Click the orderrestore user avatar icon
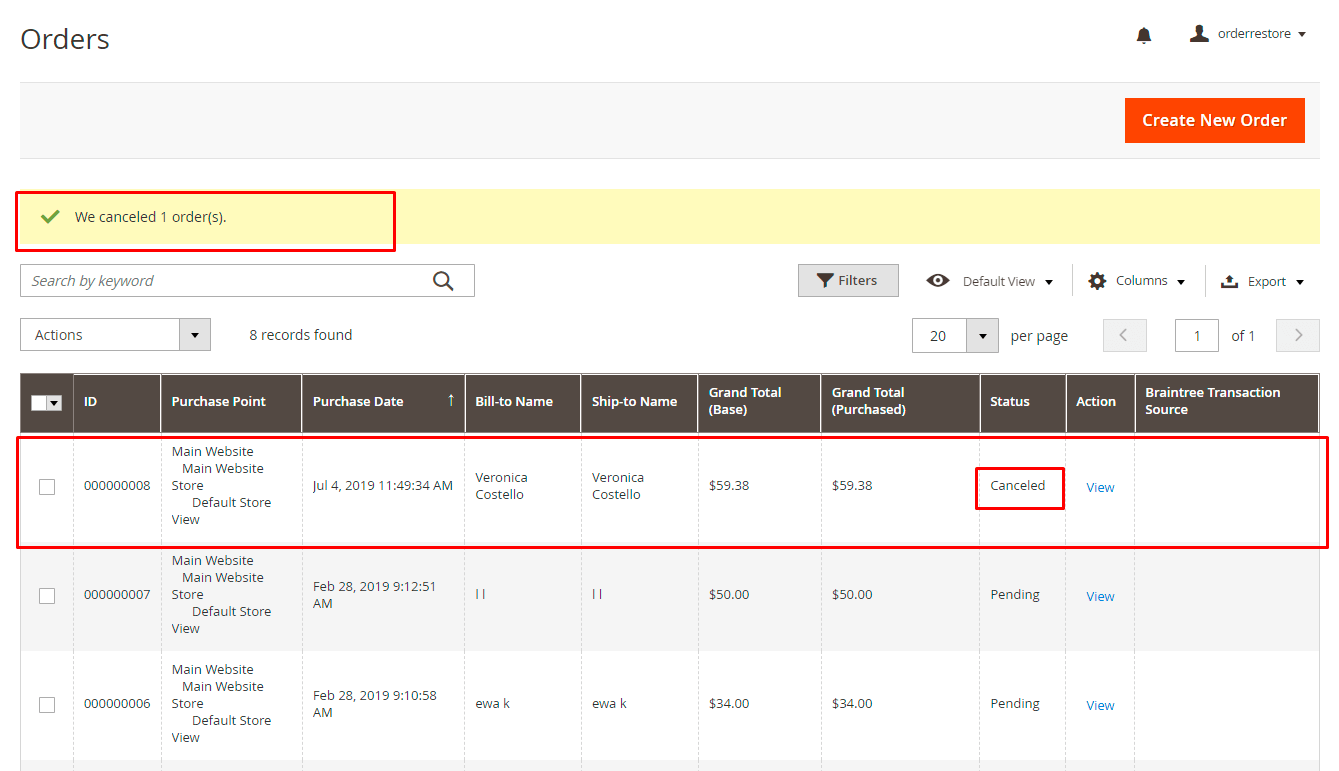 (x=1199, y=34)
